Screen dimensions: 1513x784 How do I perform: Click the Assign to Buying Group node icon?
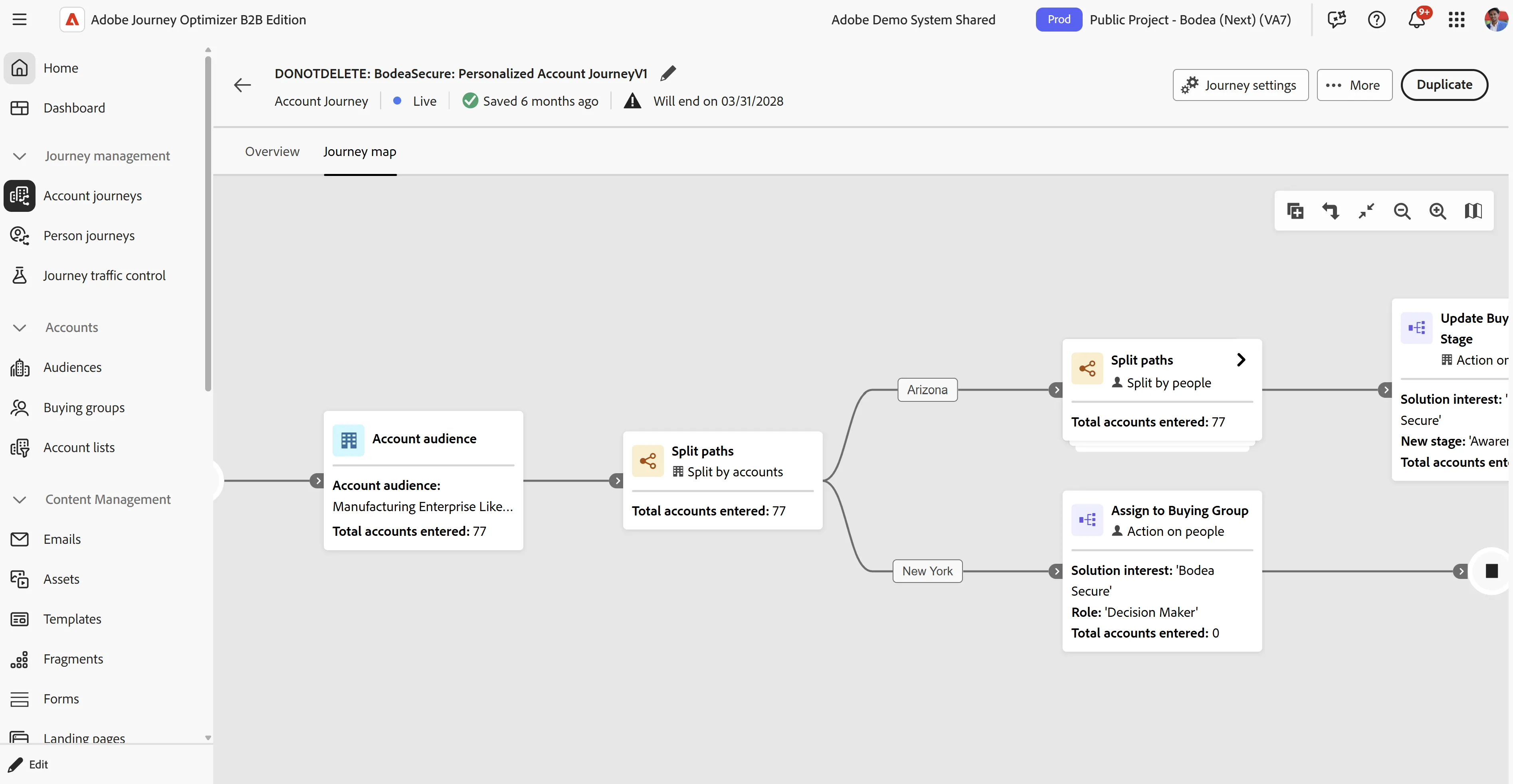pos(1087,520)
